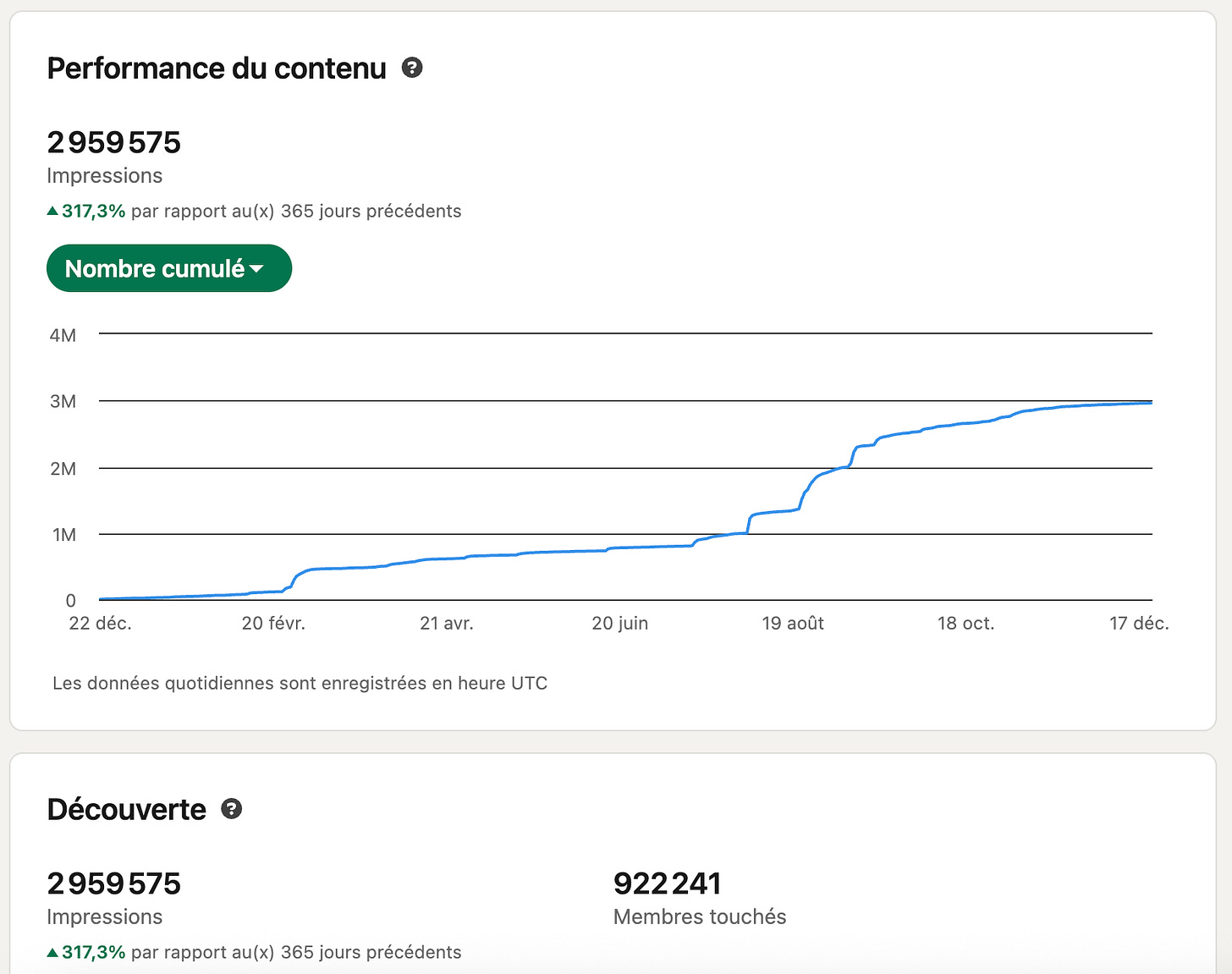Click the 17 déc. axis date
The width and height of the screenshot is (1232, 974).
[1139, 624]
